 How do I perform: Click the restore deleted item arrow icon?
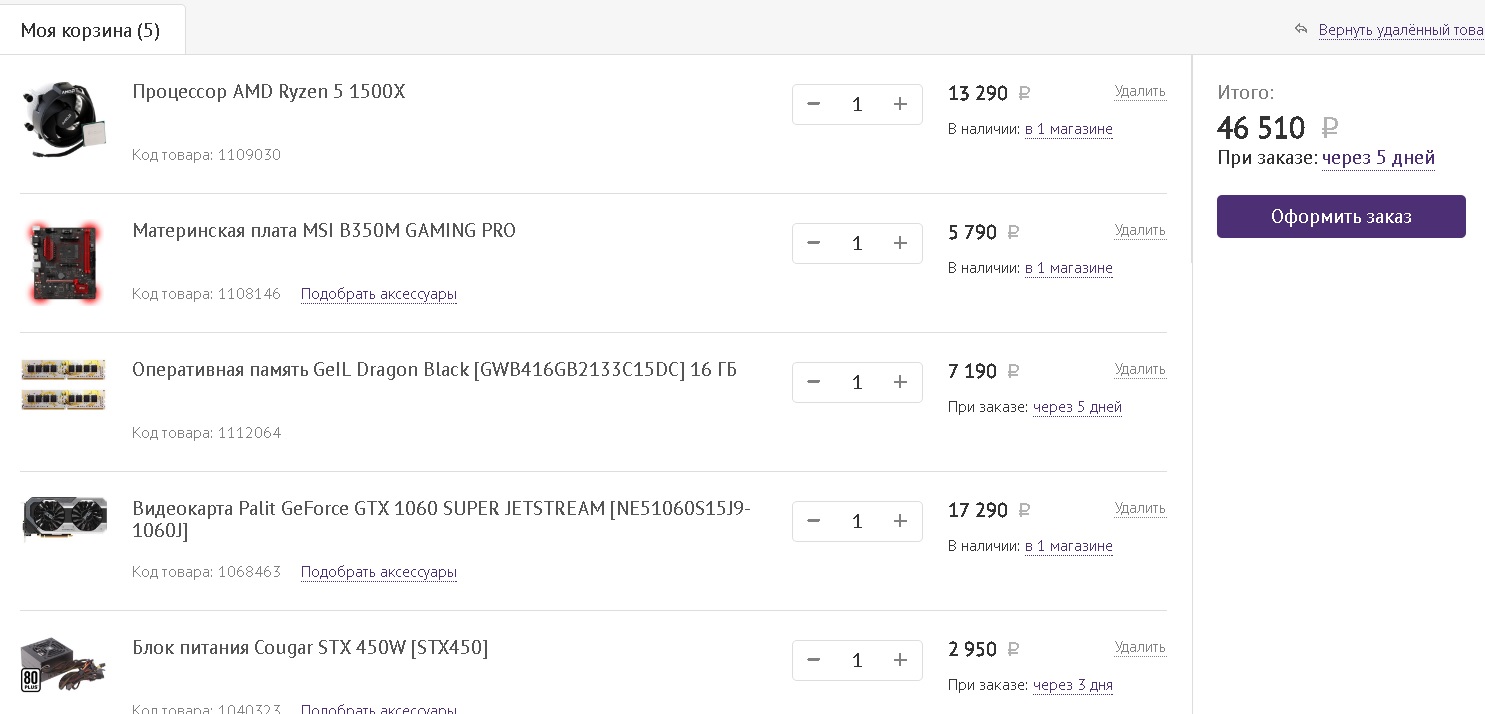[1301, 29]
